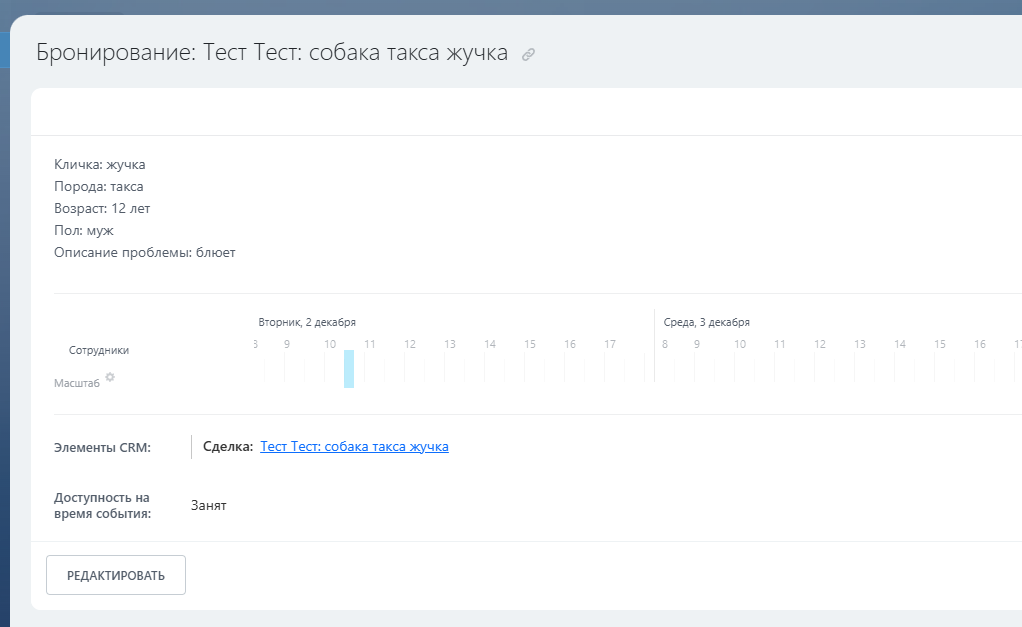Screen dimensions: 1022x627
Task: Click the 'Кличка: жучка' description line
Action: [x=100, y=164]
